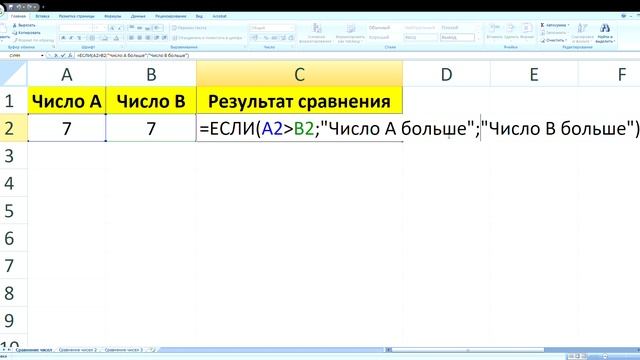Switch to sheet tab 'Сравнение чисел 3'
The image size is (640, 360).
pos(123,350)
